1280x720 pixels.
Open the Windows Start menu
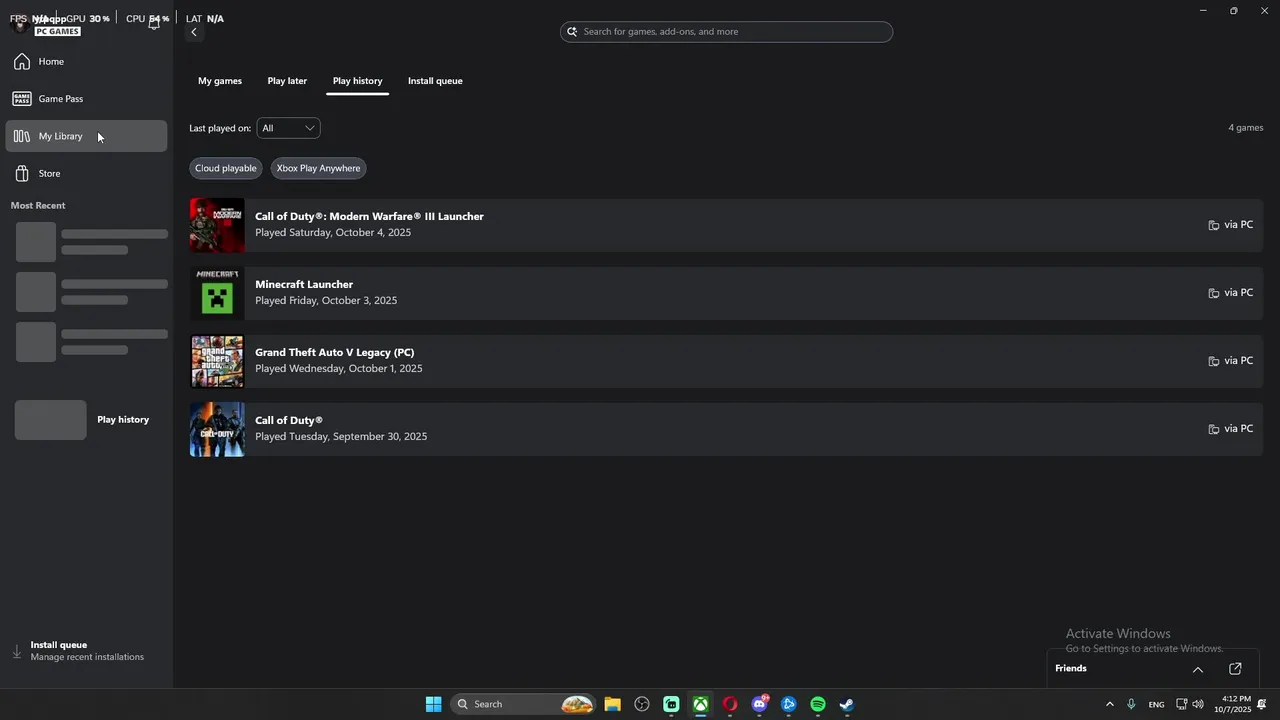pos(433,704)
